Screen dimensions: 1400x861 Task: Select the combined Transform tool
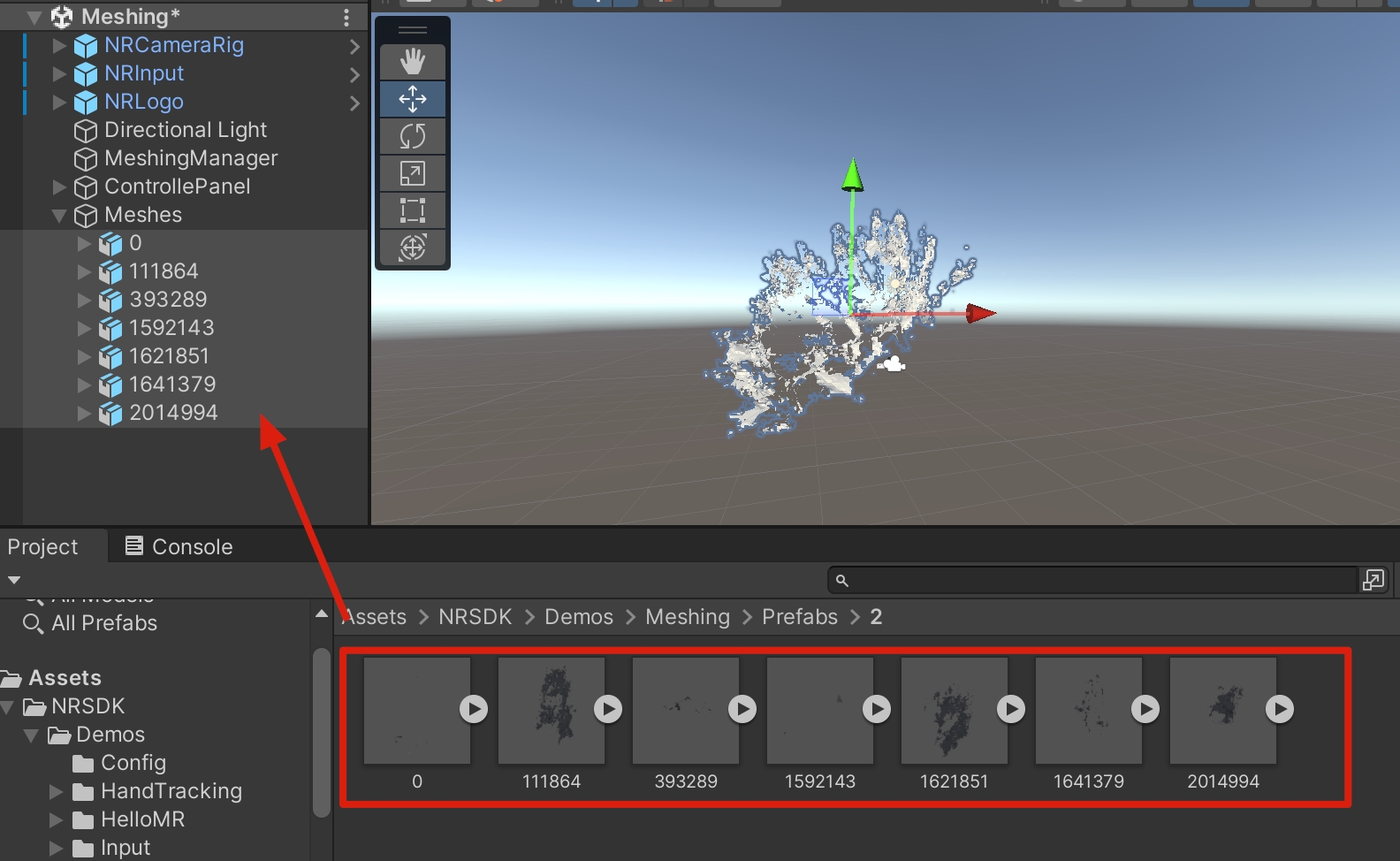(x=413, y=248)
